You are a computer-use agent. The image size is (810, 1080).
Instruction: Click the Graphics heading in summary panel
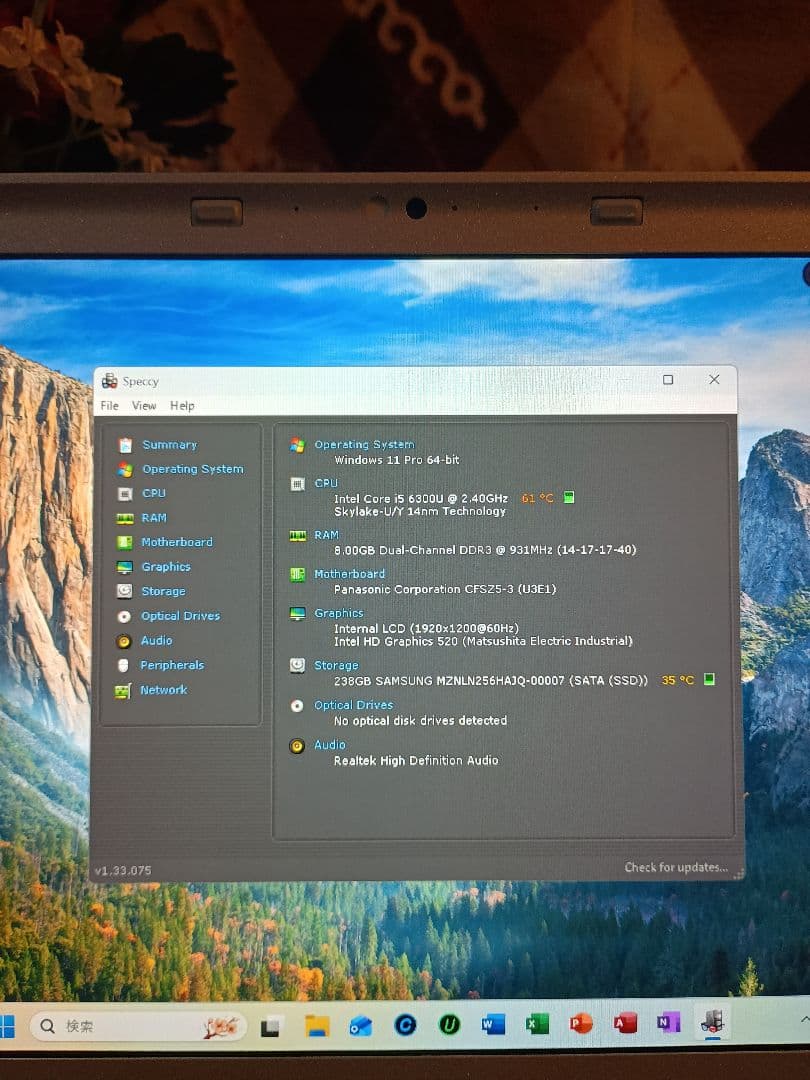point(339,613)
